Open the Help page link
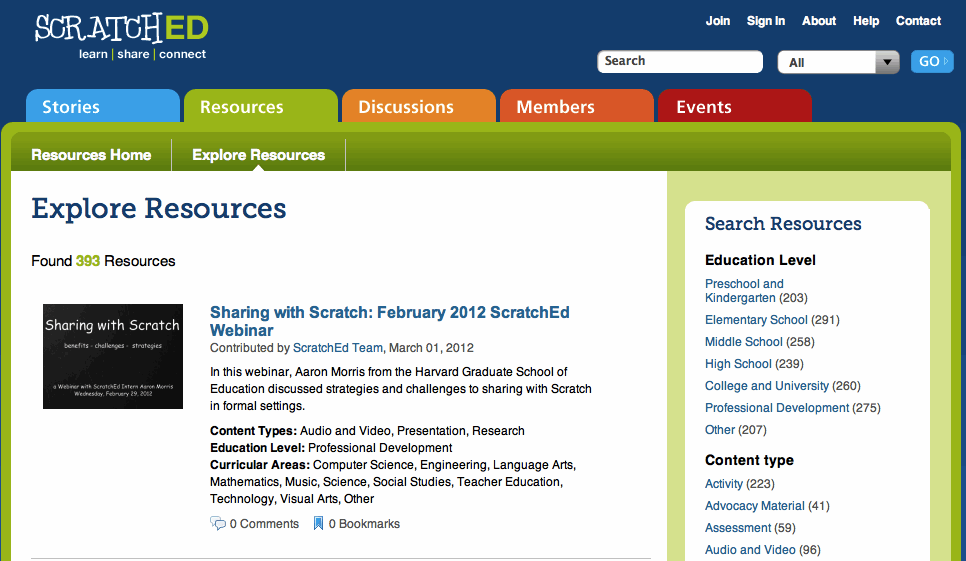Viewport: 966px width, 561px height. tap(866, 21)
